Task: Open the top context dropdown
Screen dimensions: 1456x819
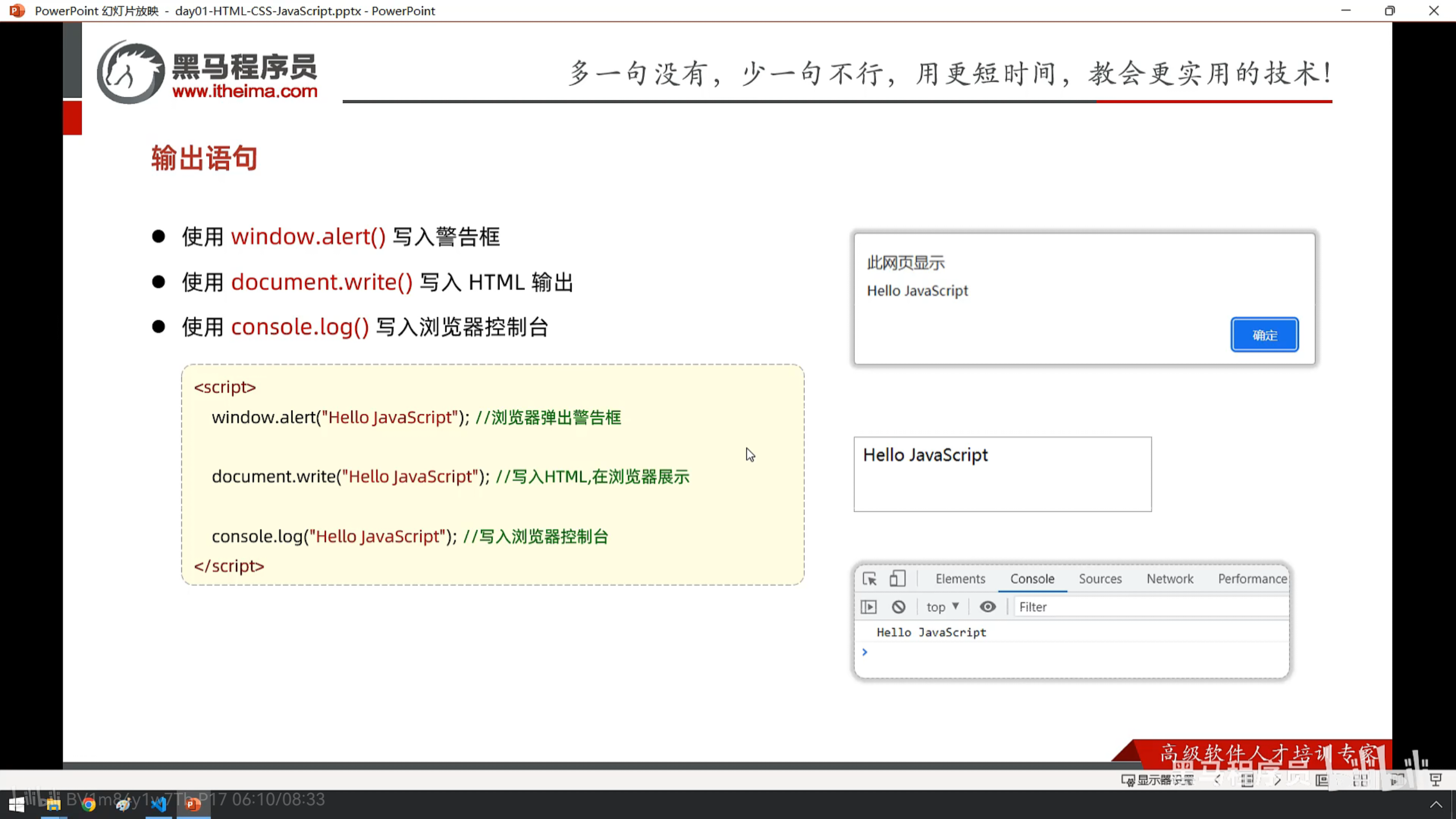Action: (943, 607)
